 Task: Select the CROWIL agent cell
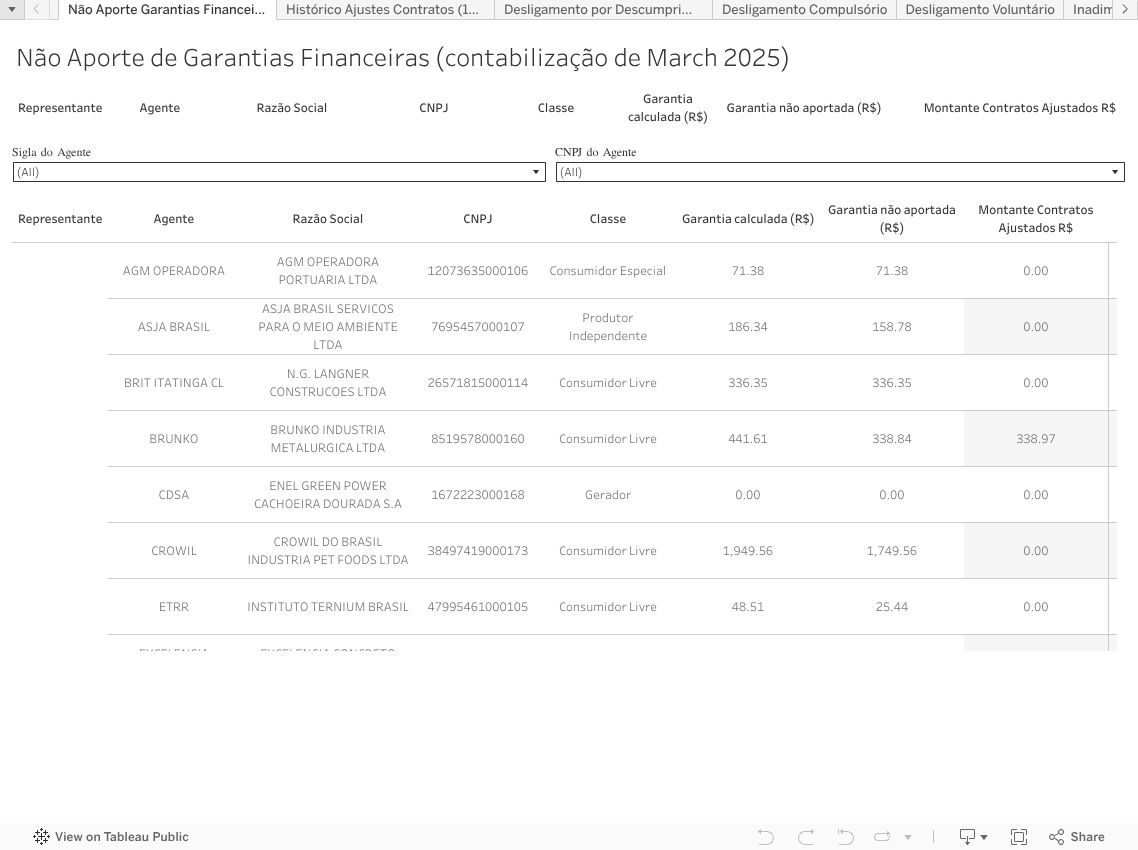pos(173,550)
